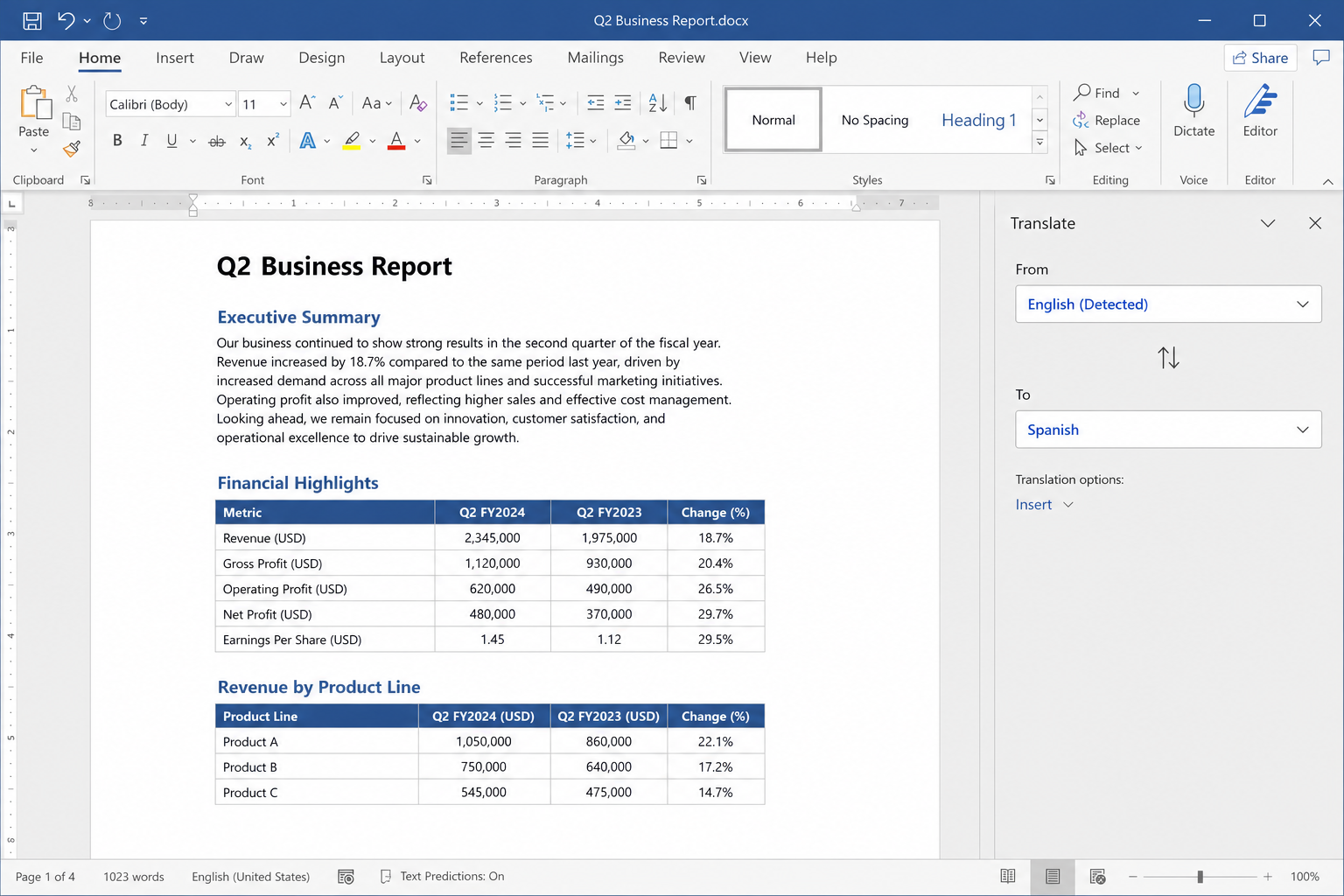Click the Find button

pos(1097,93)
